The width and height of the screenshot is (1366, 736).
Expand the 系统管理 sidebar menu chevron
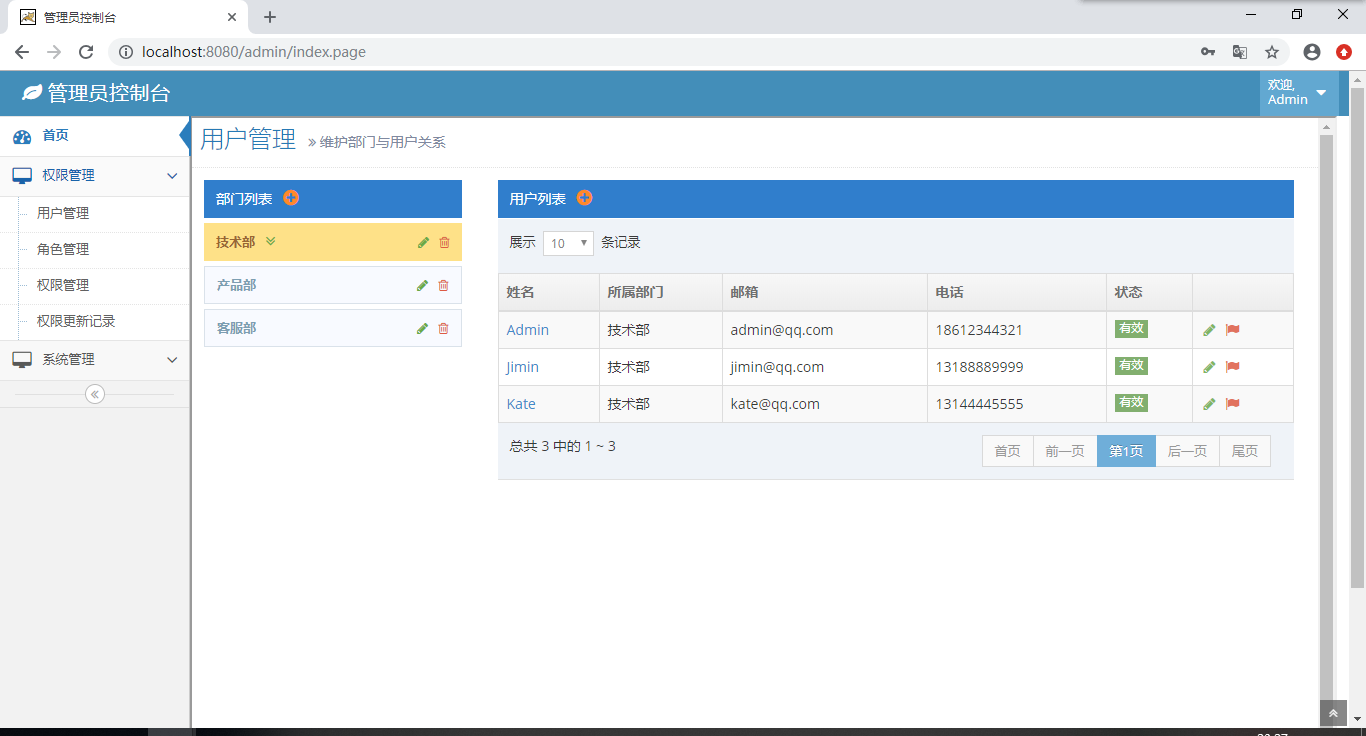172,360
